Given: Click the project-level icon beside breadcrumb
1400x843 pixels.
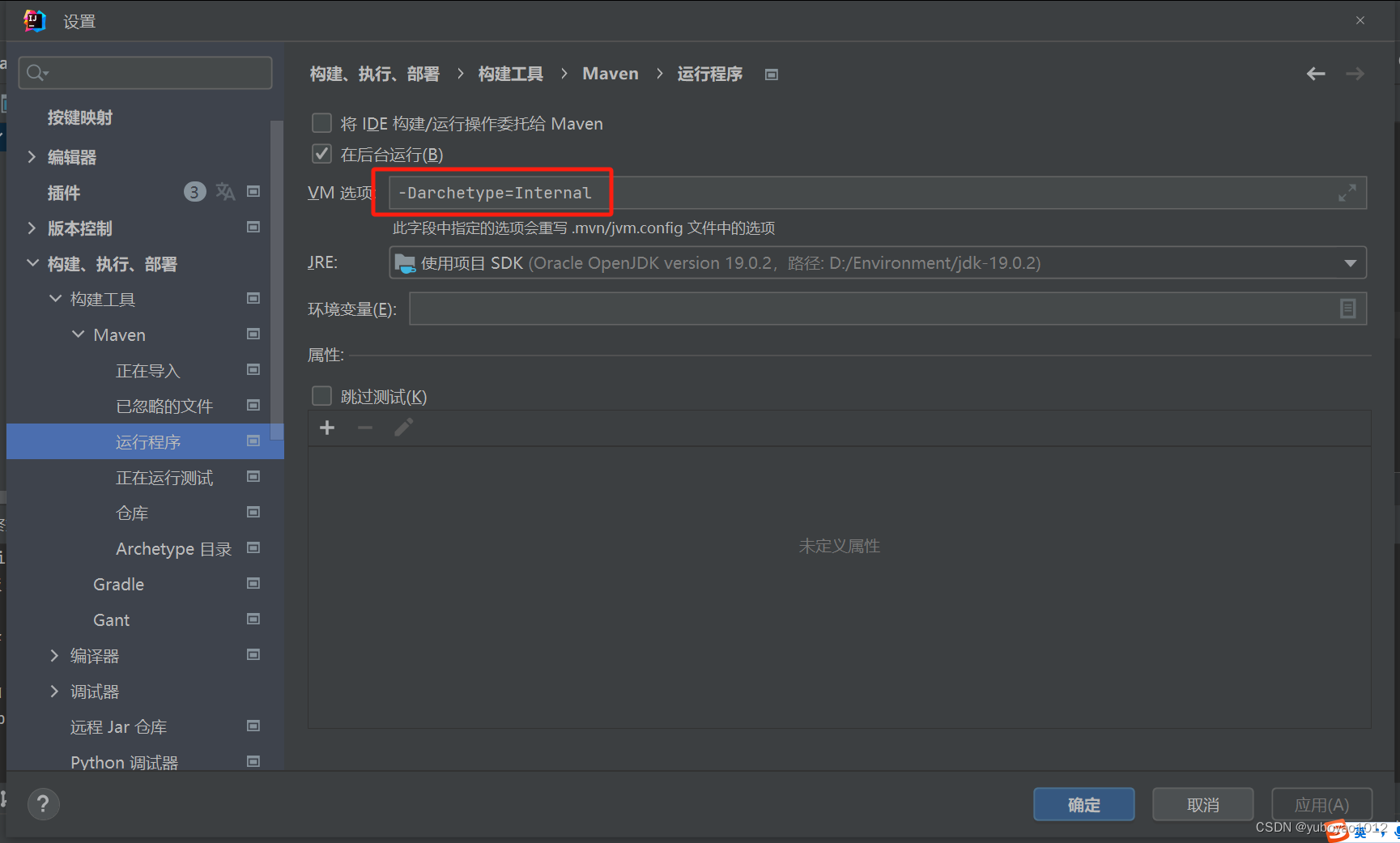Looking at the screenshot, I should point(772,75).
